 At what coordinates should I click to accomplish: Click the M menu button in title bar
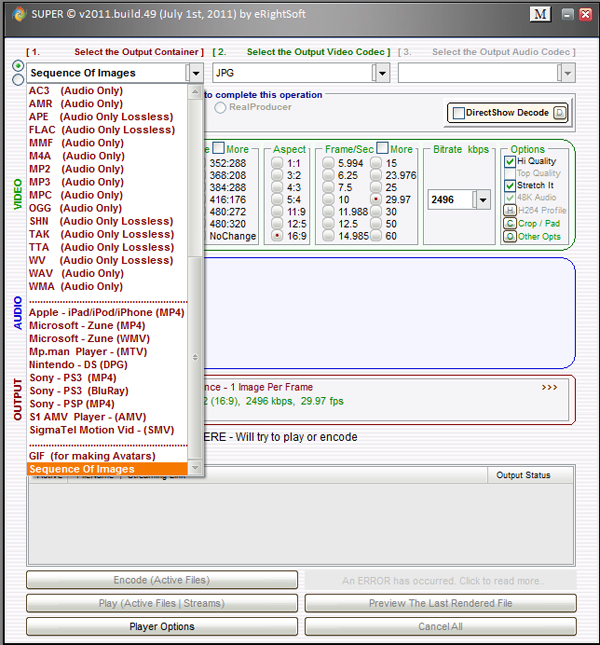[540, 14]
